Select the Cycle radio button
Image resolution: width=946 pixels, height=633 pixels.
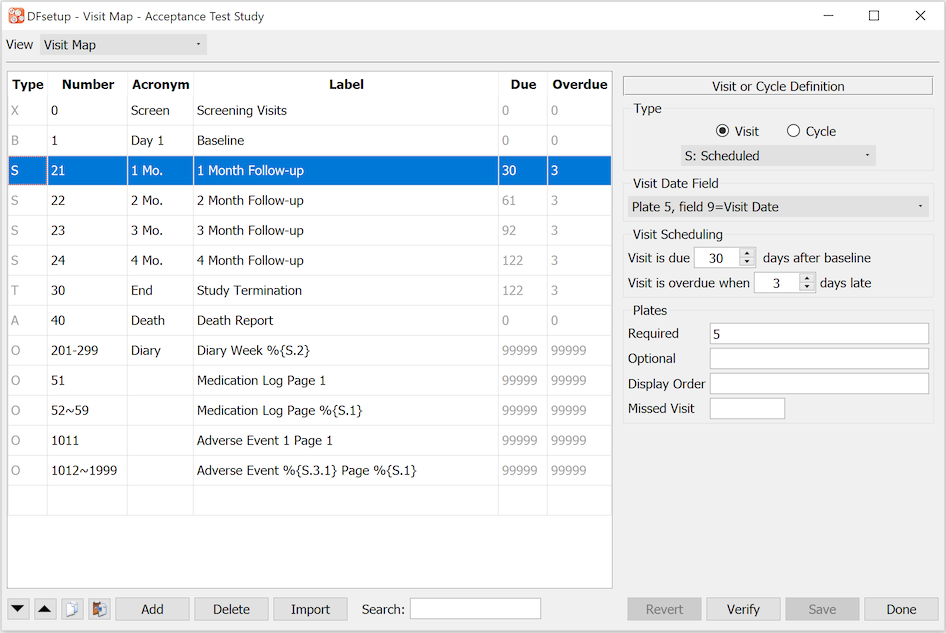pyautogui.click(x=794, y=131)
